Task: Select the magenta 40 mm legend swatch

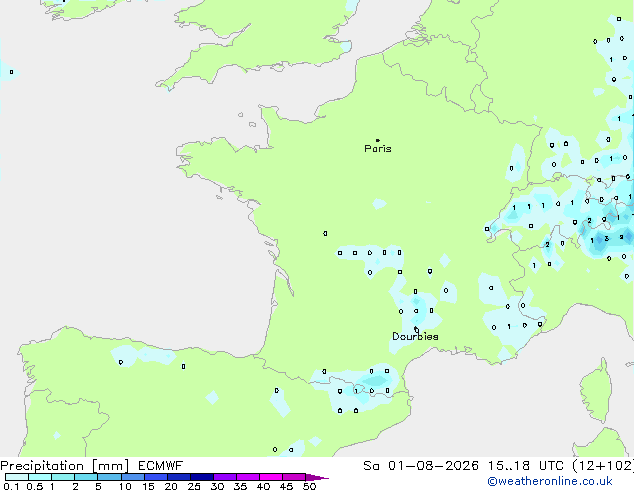Action: 271,477
